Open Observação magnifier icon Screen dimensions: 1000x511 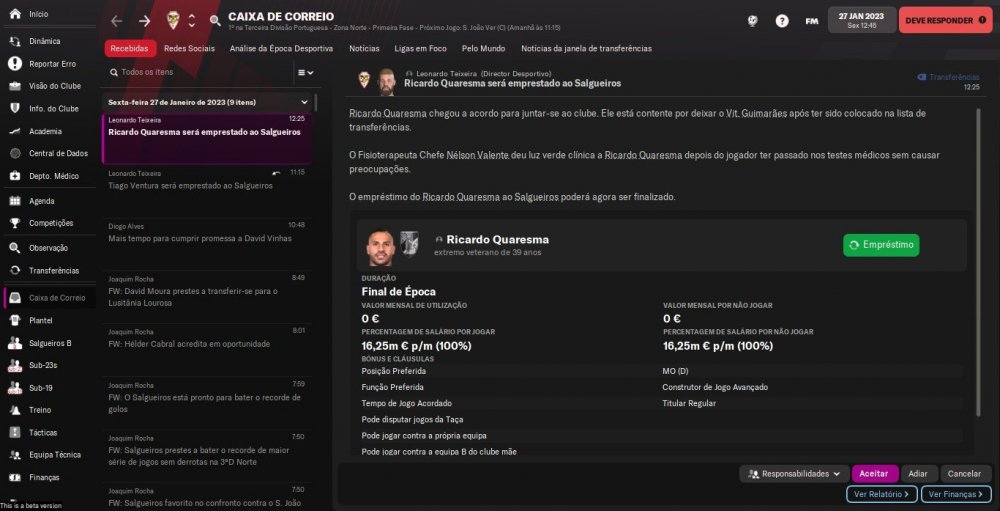tap(15, 248)
